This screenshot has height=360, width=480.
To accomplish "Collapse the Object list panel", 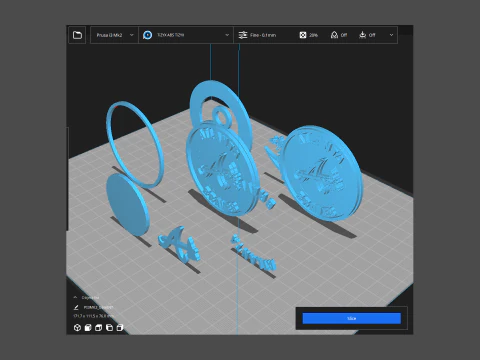I will pyautogui.click(x=75, y=297).
